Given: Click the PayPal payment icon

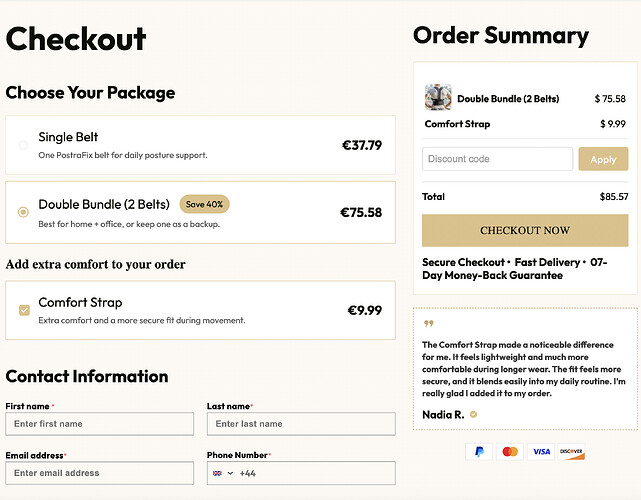Looking at the screenshot, I should click(x=479, y=452).
